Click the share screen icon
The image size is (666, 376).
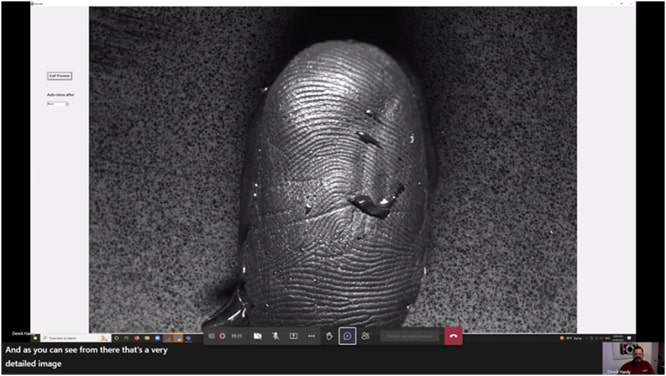tap(293, 336)
